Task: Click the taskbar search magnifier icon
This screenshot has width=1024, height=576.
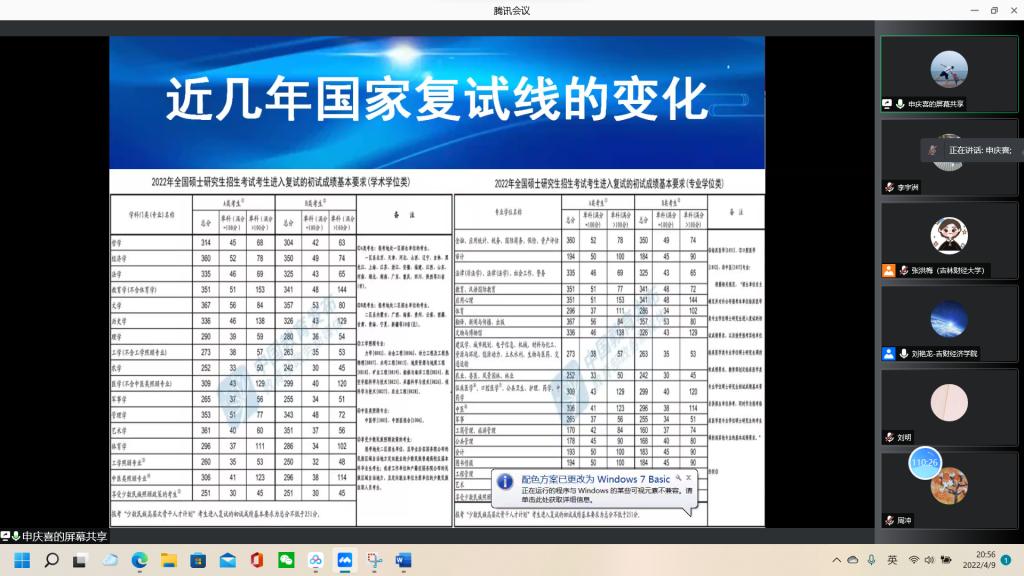Action: pyautogui.click(x=52, y=560)
